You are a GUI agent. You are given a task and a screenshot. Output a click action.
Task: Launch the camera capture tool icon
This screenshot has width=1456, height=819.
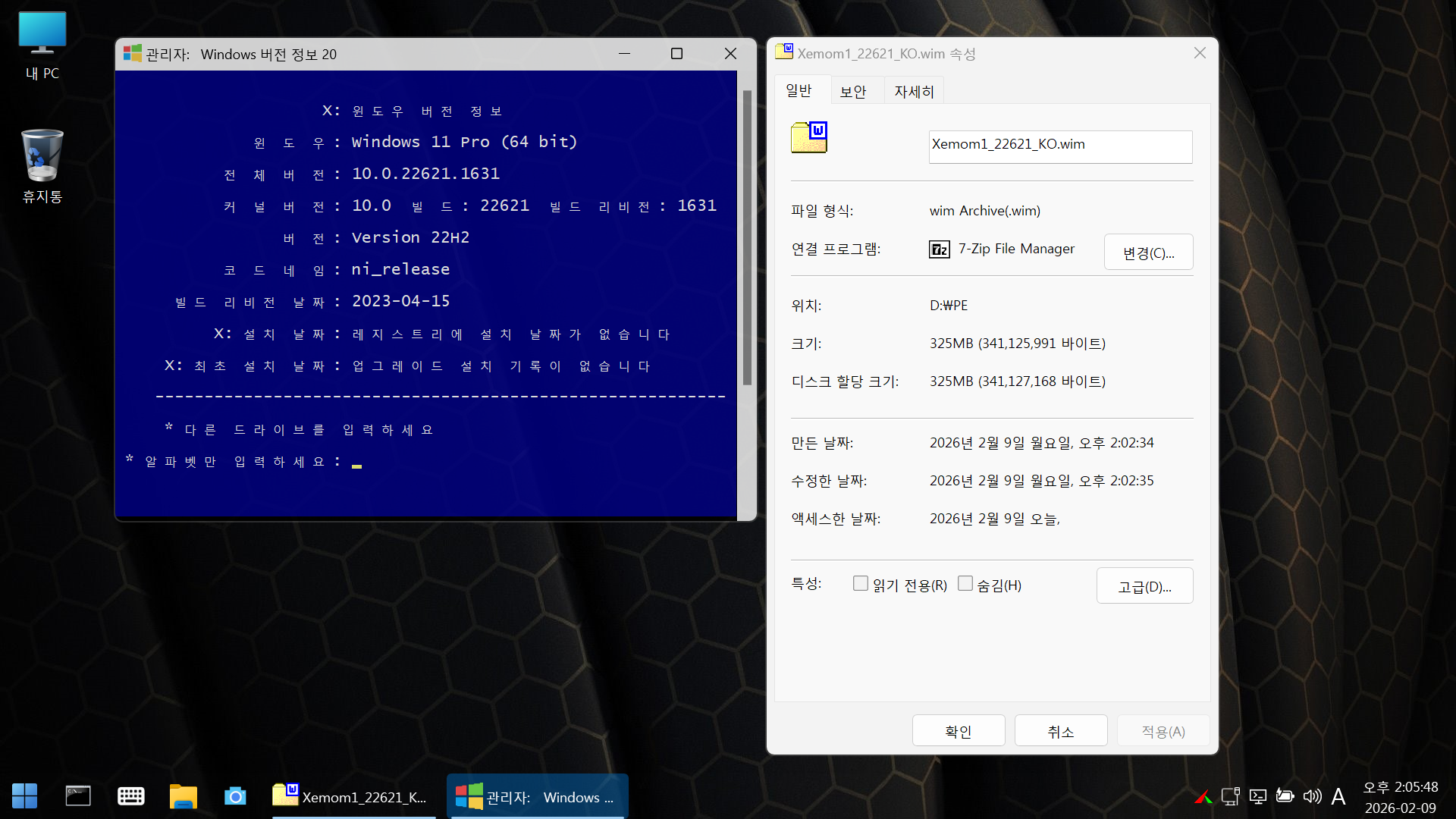pyautogui.click(x=235, y=796)
